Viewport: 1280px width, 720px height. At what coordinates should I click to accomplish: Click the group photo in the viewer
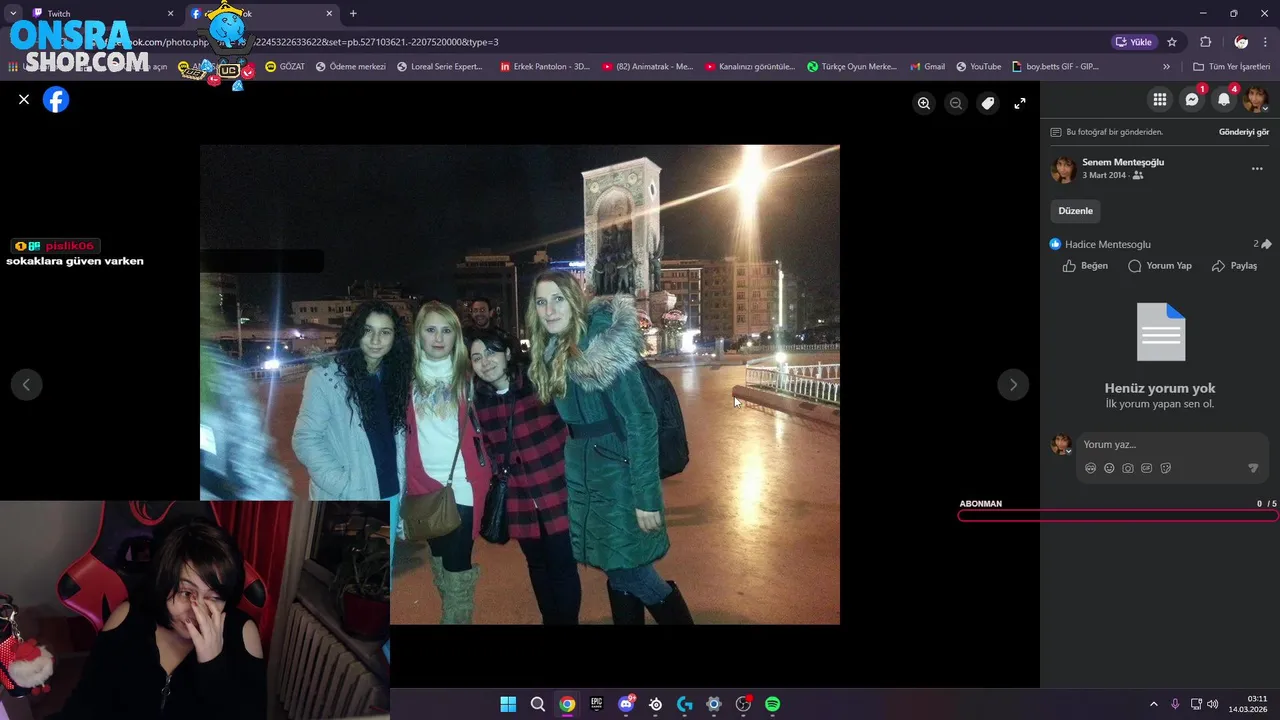520,385
